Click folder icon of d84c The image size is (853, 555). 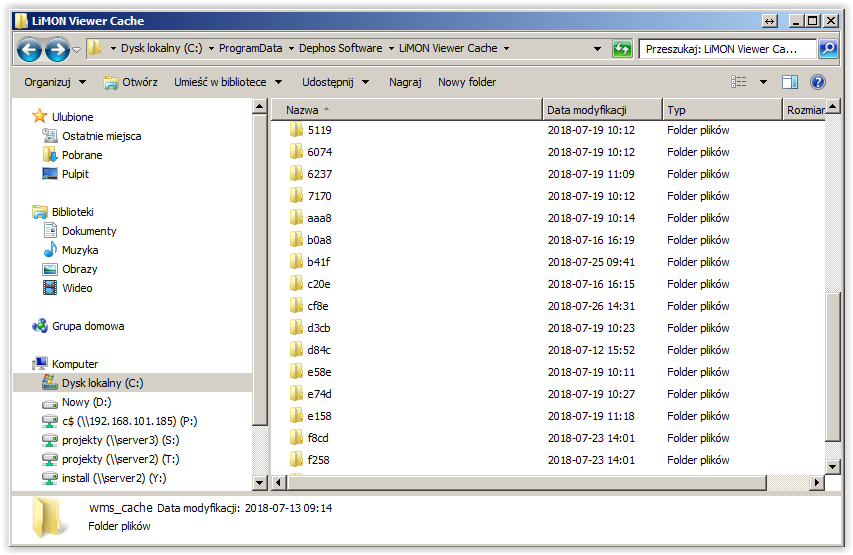[x=296, y=350]
